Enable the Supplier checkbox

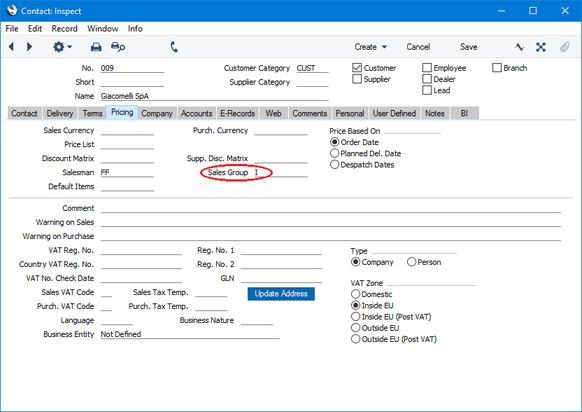pos(357,79)
